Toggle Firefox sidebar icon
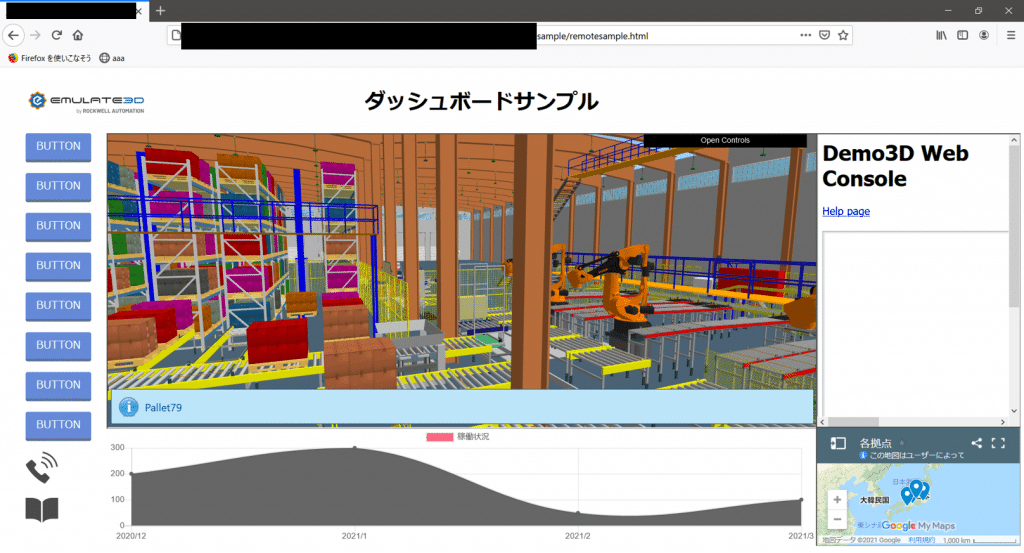 pyautogui.click(x=963, y=35)
